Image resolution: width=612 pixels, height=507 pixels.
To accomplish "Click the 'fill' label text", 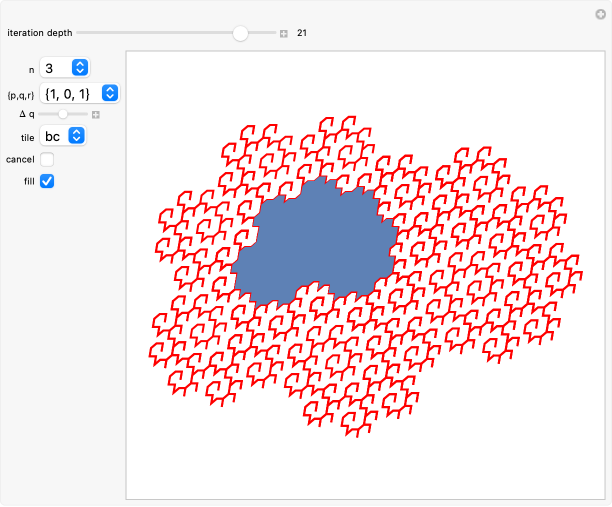I will click(29, 181).
